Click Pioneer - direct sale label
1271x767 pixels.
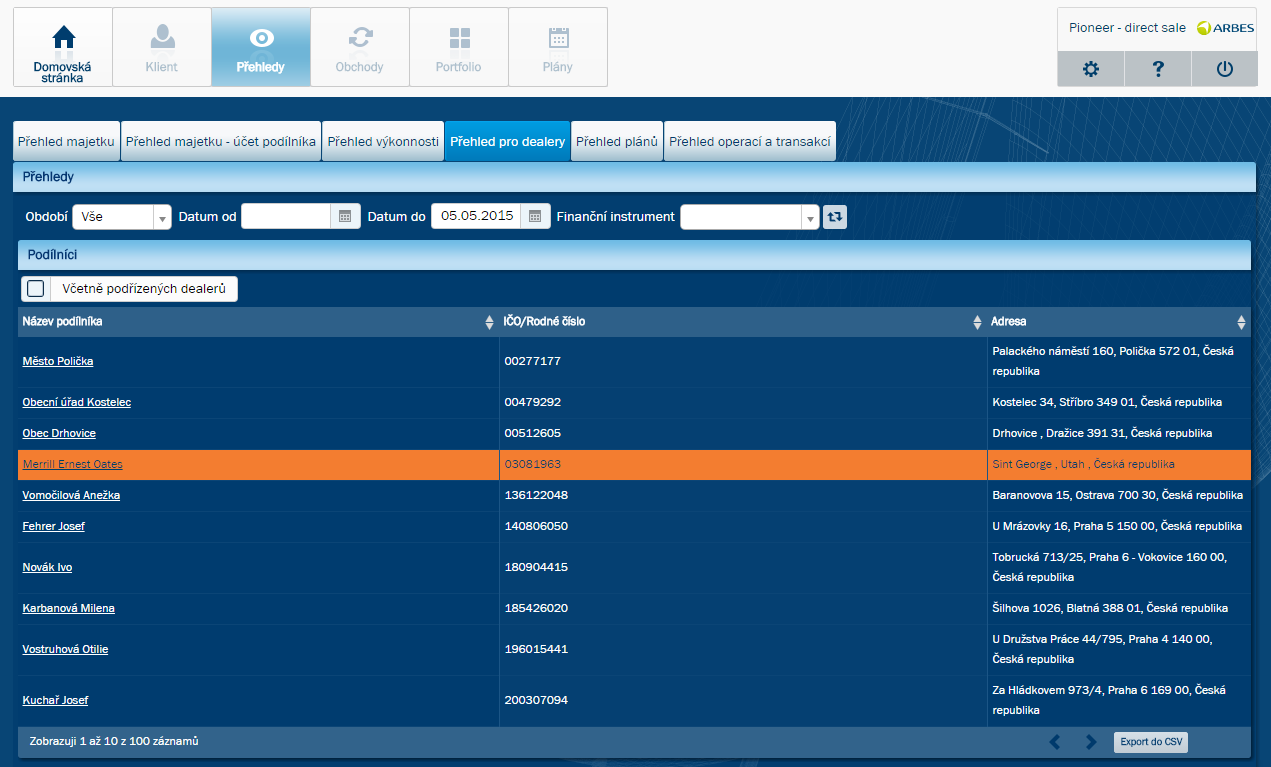(1127, 28)
